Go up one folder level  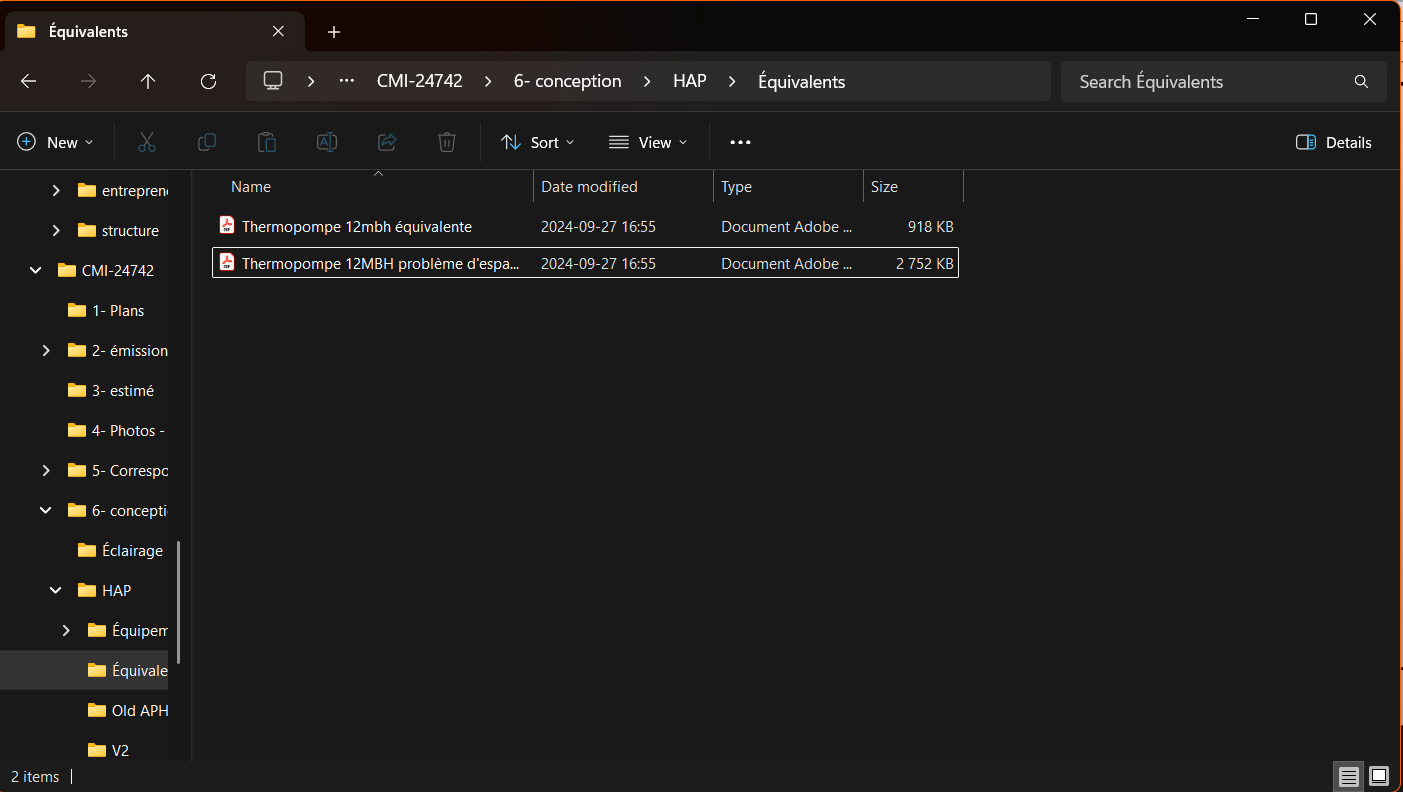pos(148,82)
